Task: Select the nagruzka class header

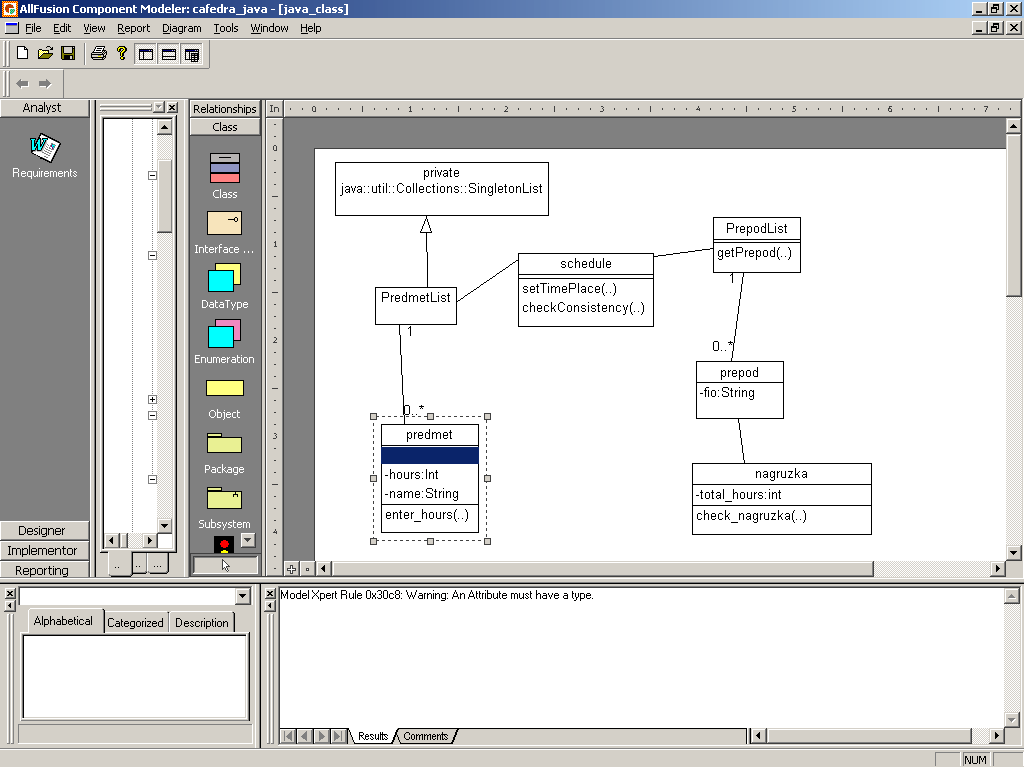Action: coord(782,473)
